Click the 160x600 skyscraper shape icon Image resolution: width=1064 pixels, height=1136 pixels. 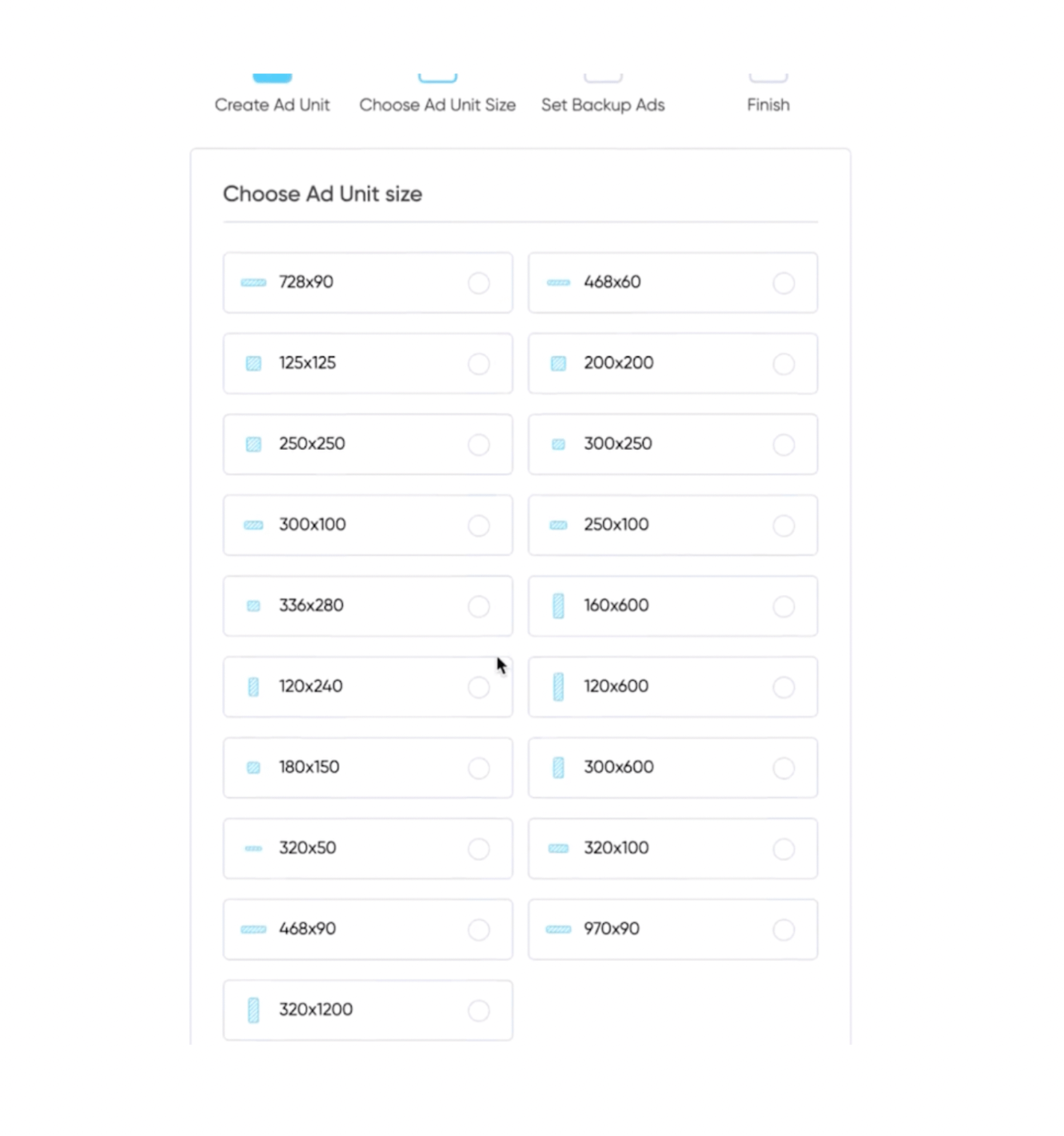tap(558, 606)
